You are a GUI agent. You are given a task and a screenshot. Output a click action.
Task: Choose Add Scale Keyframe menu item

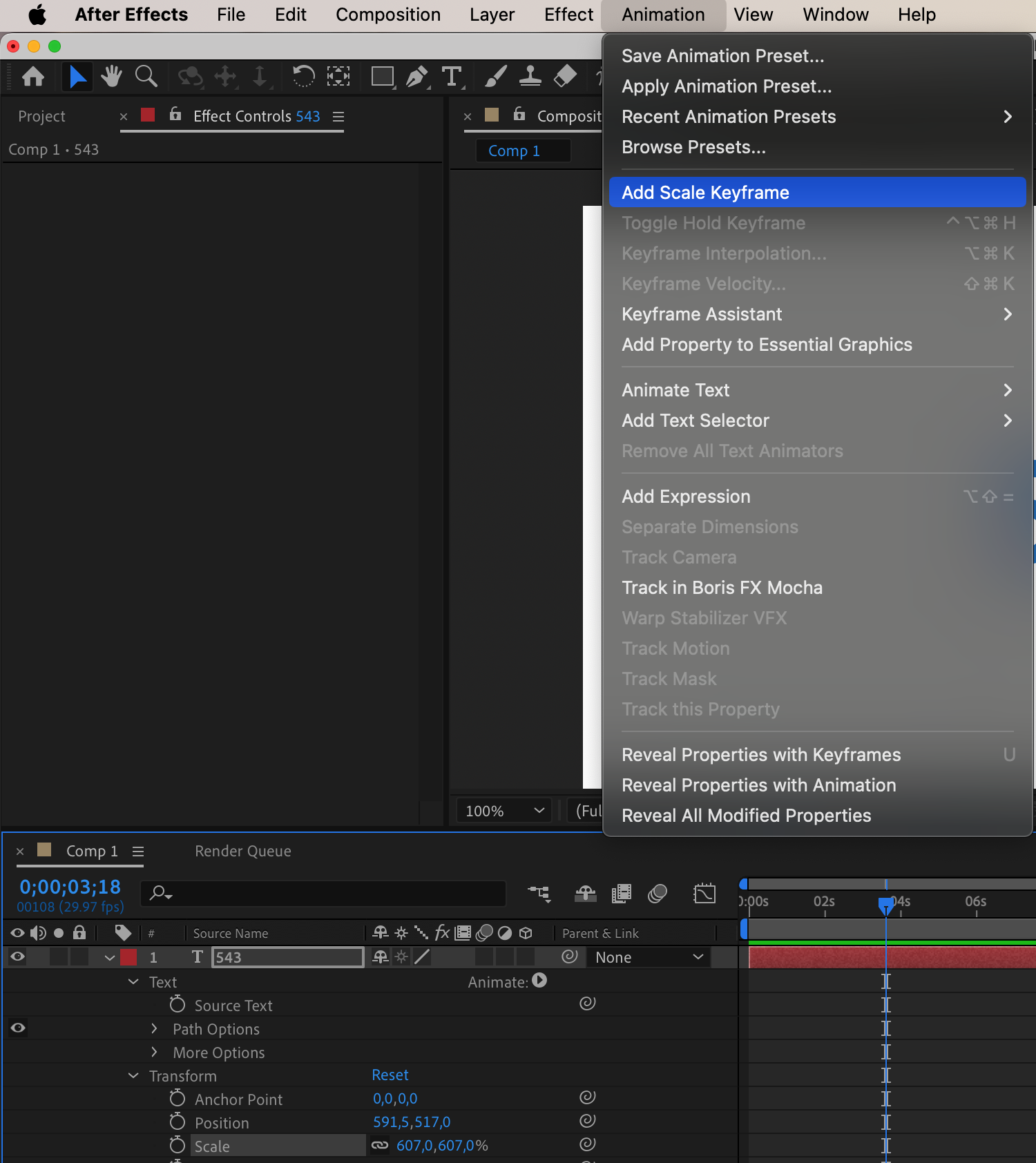click(705, 193)
